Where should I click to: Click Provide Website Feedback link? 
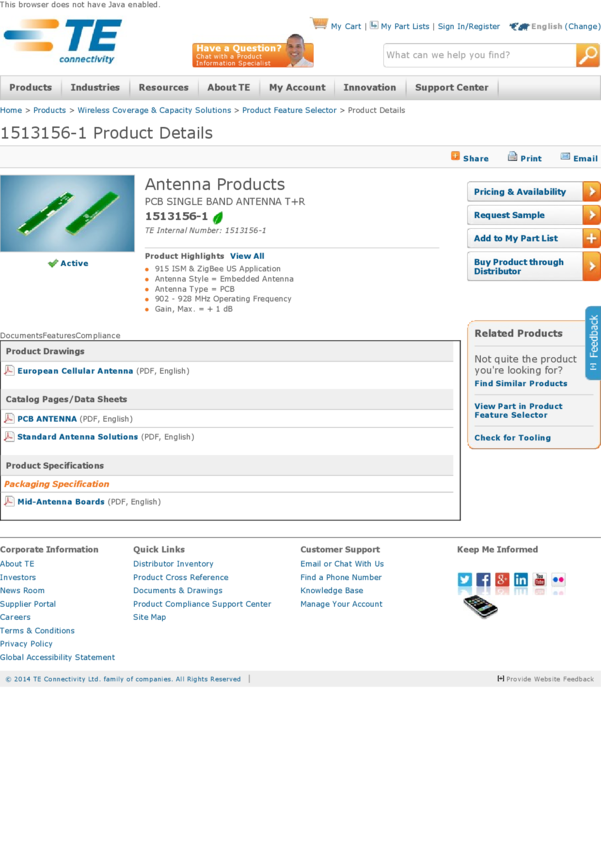click(546, 679)
